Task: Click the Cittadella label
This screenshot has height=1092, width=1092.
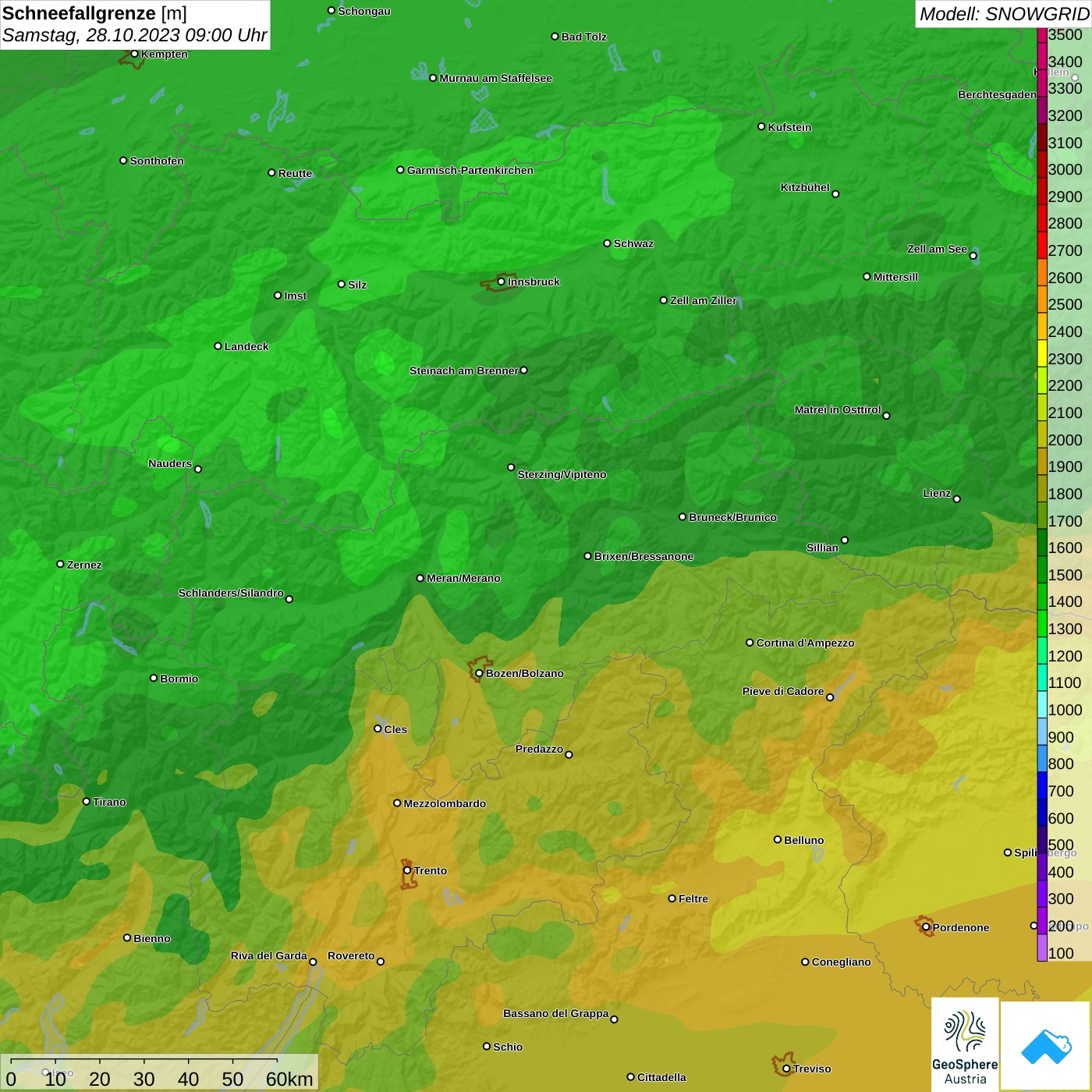Action: pos(661,1077)
